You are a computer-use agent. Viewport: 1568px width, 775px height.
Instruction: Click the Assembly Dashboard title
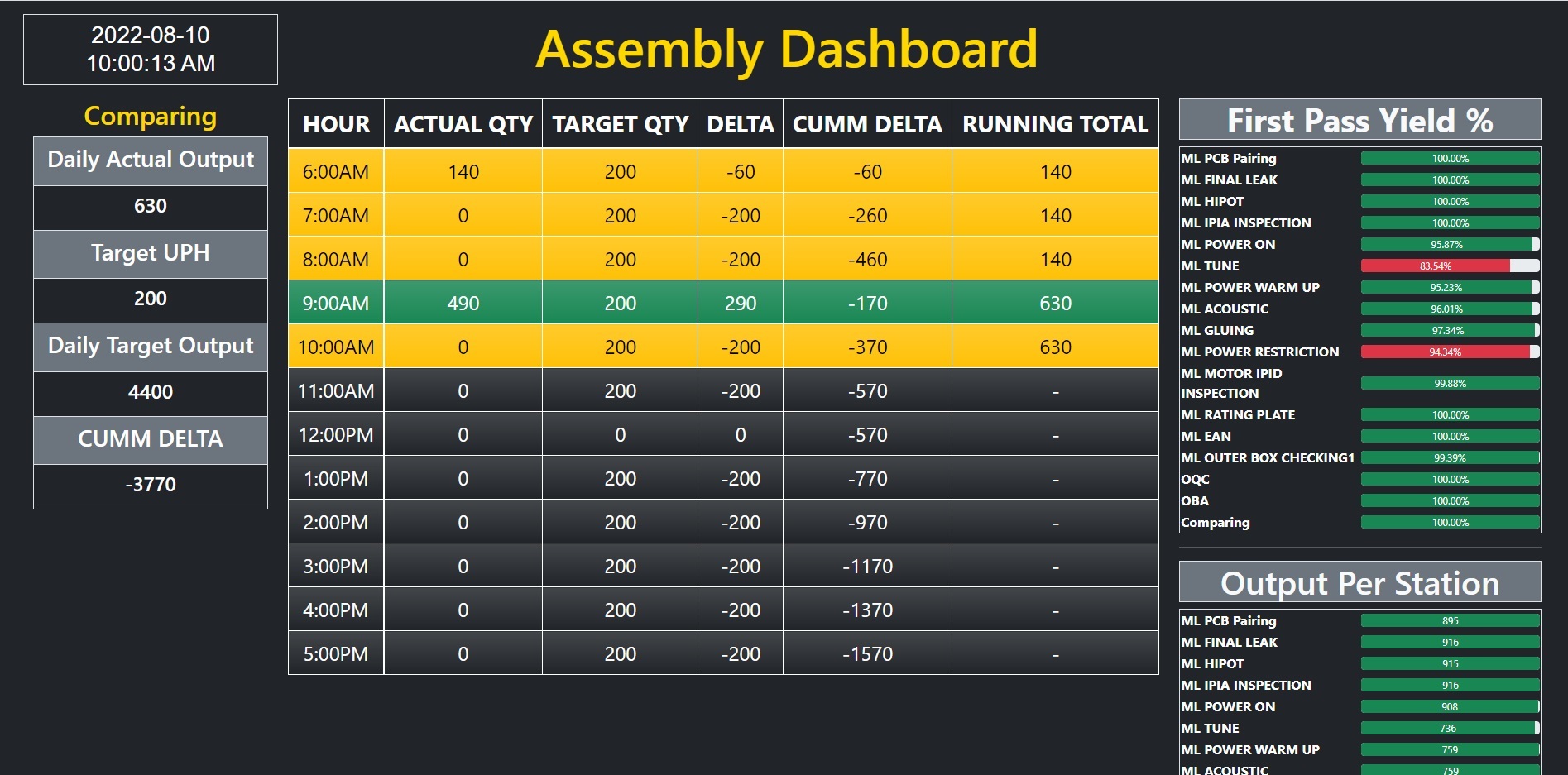(x=786, y=50)
